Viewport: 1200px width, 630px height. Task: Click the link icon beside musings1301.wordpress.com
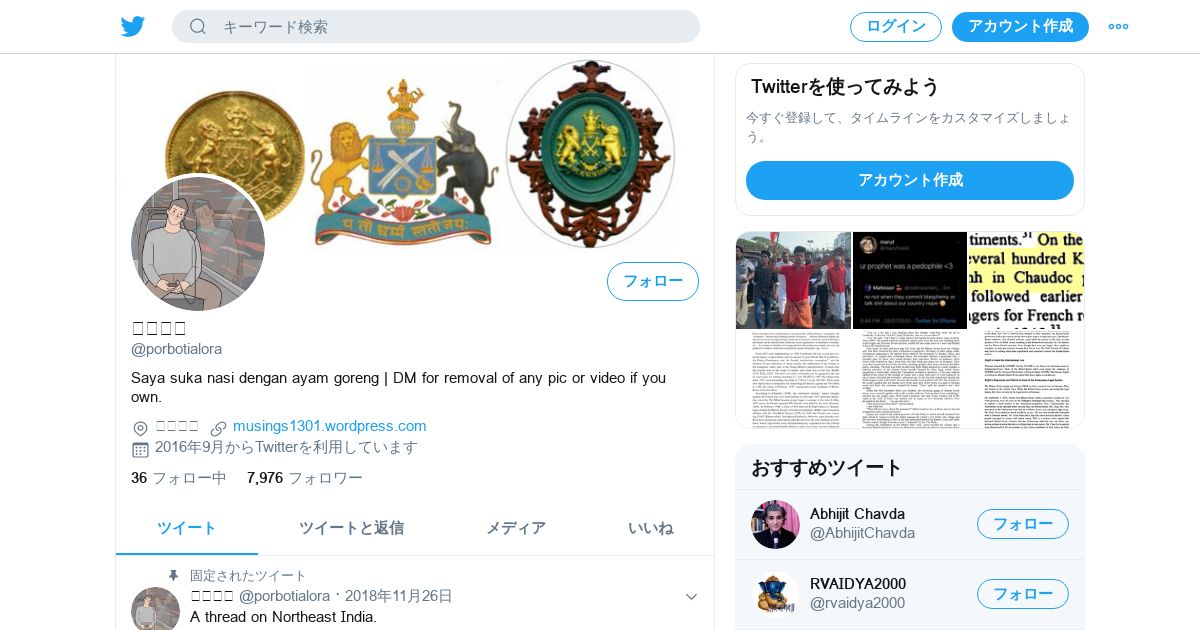tap(219, 427)
